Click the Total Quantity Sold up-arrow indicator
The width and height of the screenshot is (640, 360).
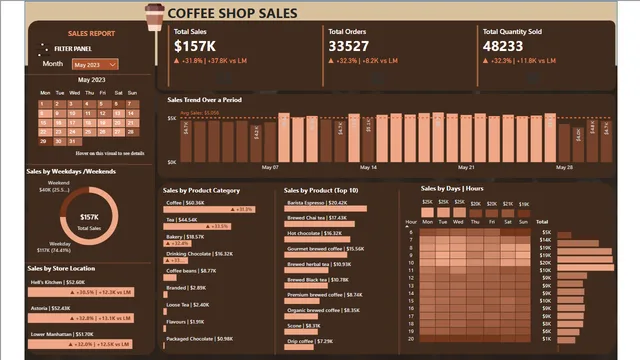[485, 61]
